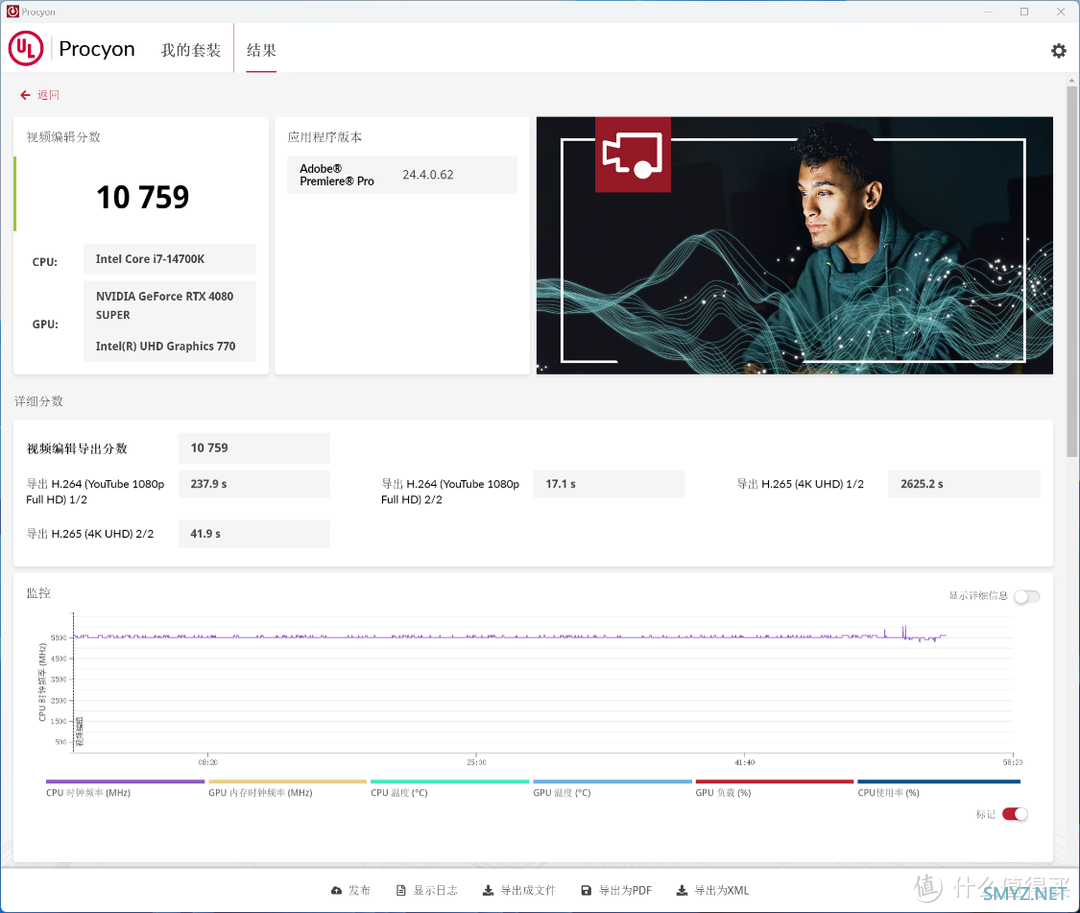1080x913 pixels.
Task: Click the 显示日志 document icon
Action: tap(401, 890)
